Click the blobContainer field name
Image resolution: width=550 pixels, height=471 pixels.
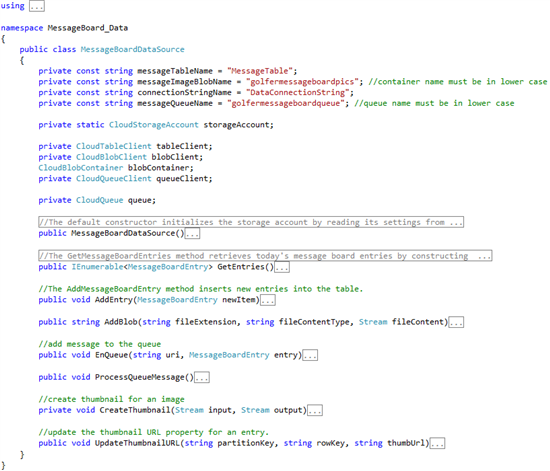pyautogui.click(x=159, y=168)
